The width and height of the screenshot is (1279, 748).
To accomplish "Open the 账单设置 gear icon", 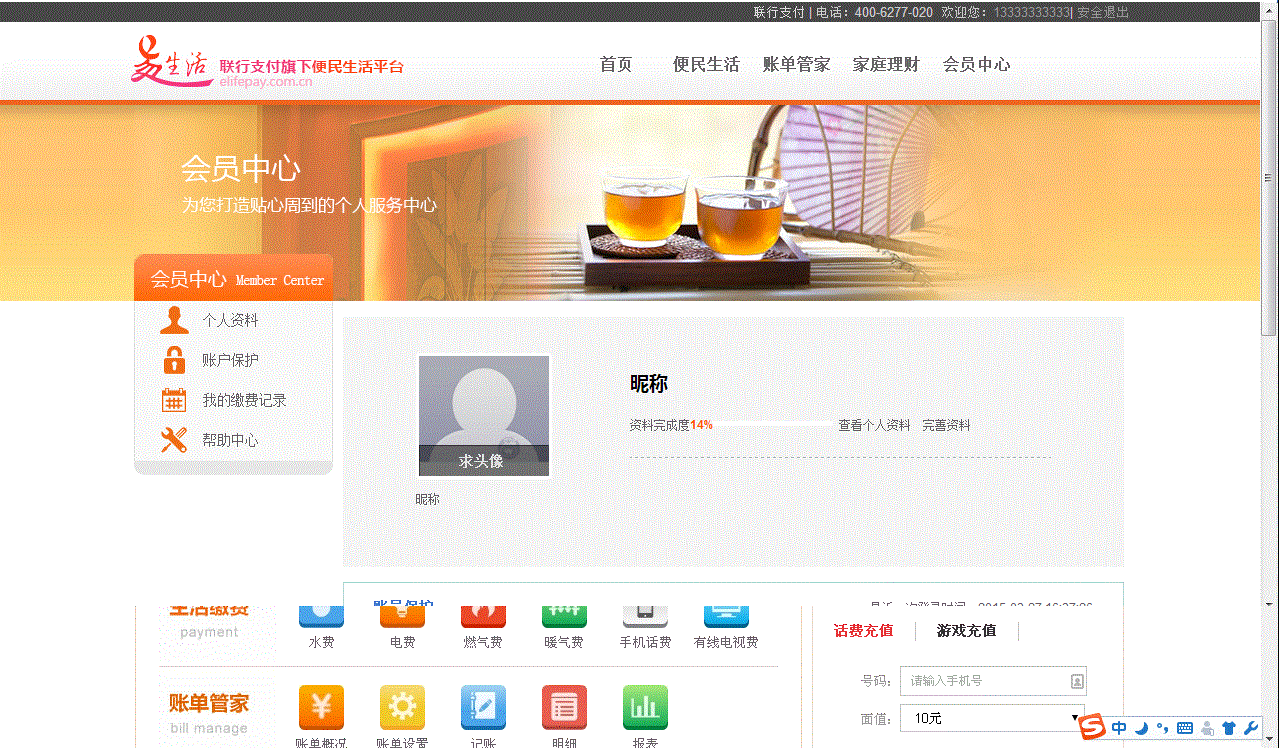I will 402,707.
